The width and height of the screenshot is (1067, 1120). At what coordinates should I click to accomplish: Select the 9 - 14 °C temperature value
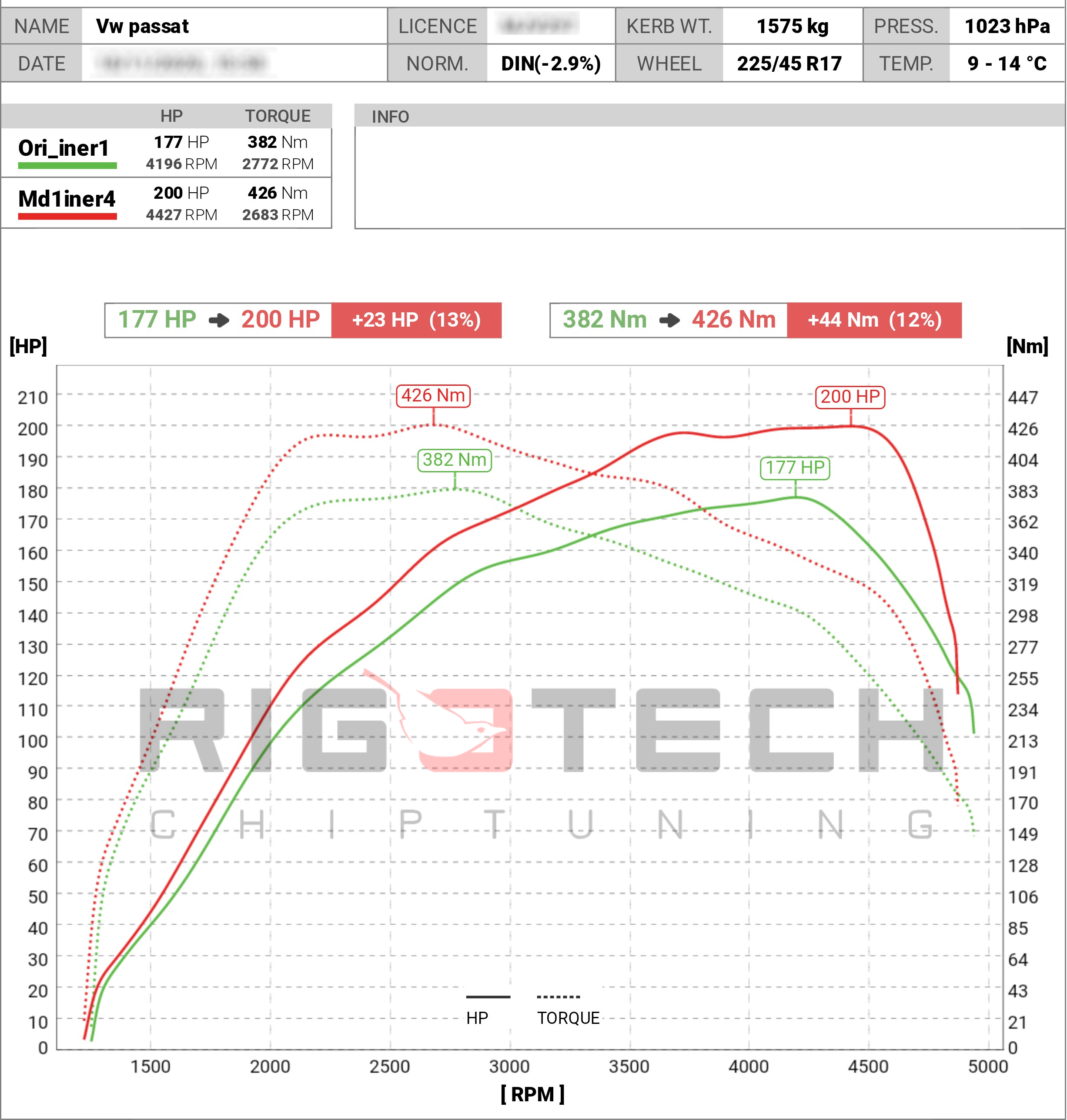pyautogui.click(x=1007, y=64)
